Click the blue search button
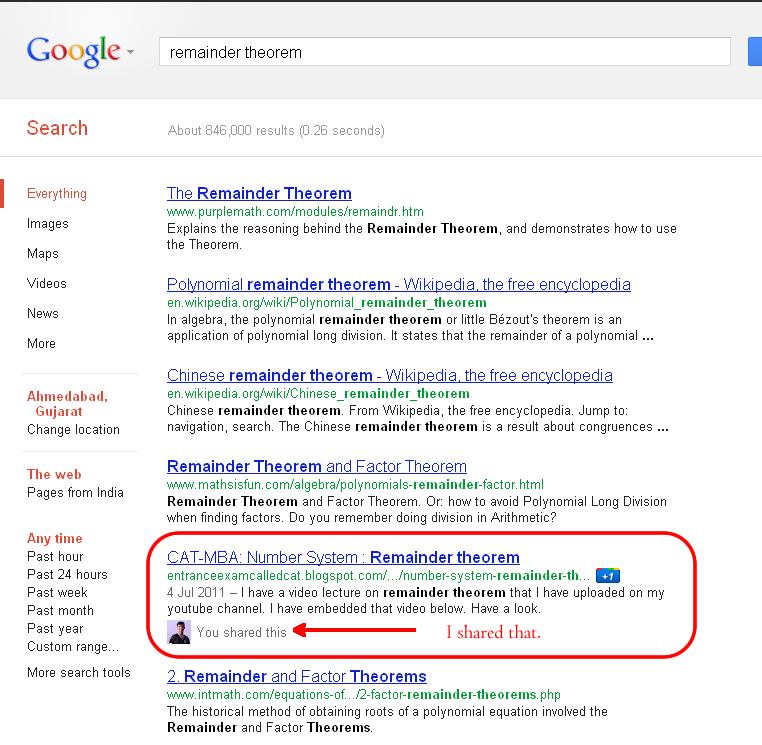This screenshot has height=745, width=762. click(x=755, y=52)
